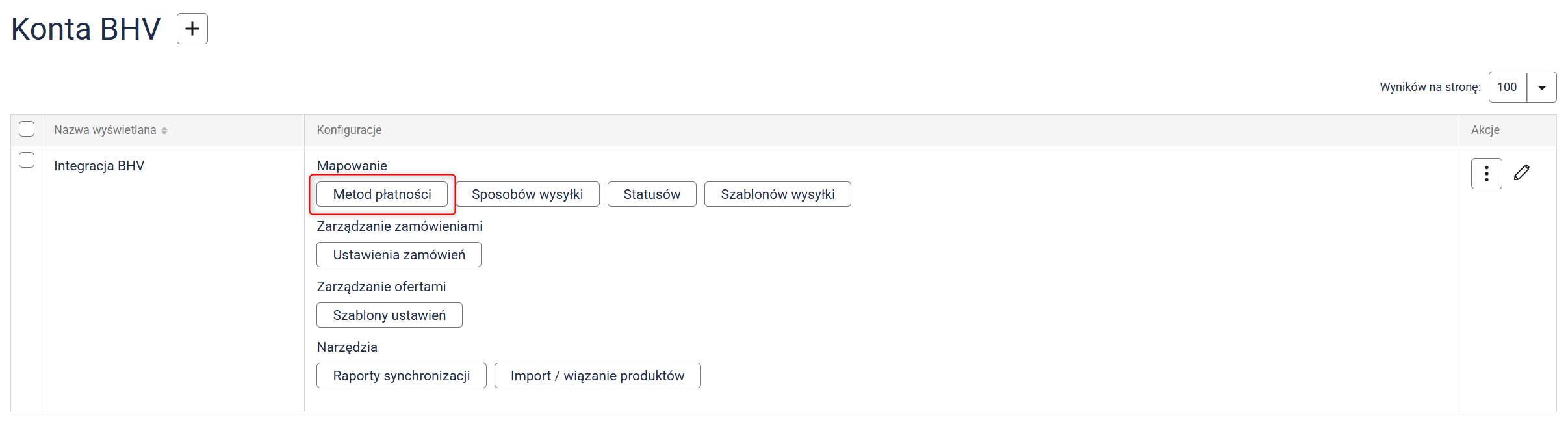Screen dimensions: 1568x422
Task: Sort by Nazwa wyświetlana column arrows
Action: pyautogui.click(x=164, y=131)
